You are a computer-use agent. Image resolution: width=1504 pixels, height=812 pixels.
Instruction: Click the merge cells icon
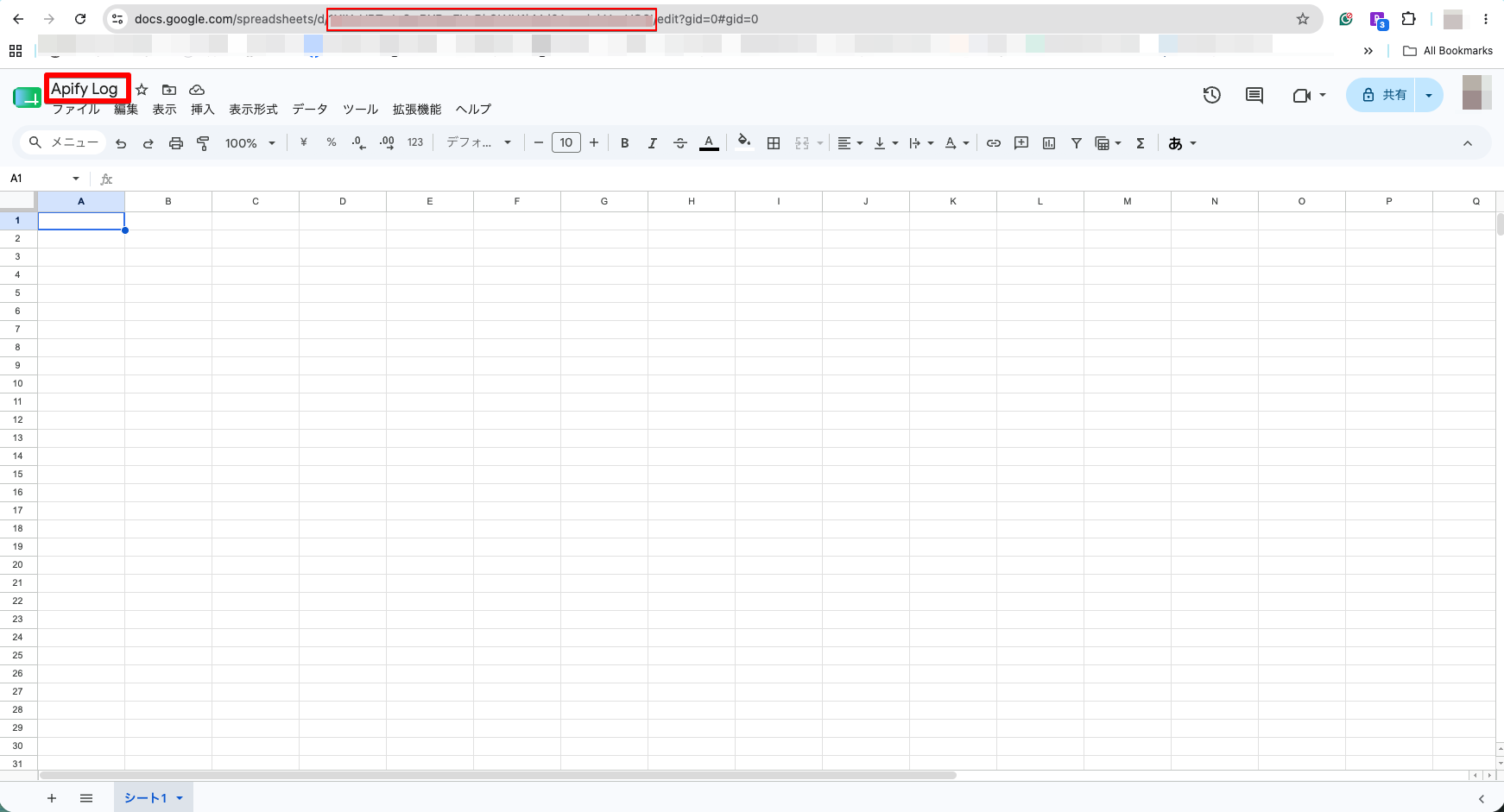(802, 143)
